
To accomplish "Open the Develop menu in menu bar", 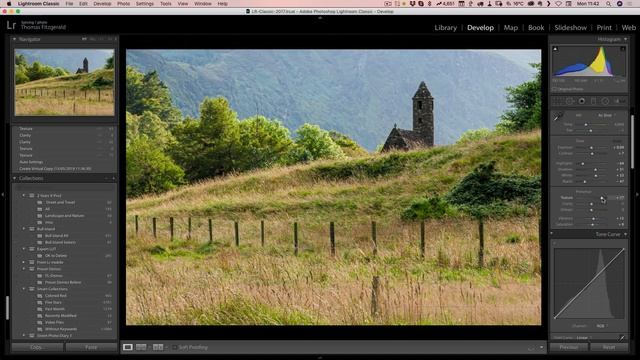I will point(102,4).
